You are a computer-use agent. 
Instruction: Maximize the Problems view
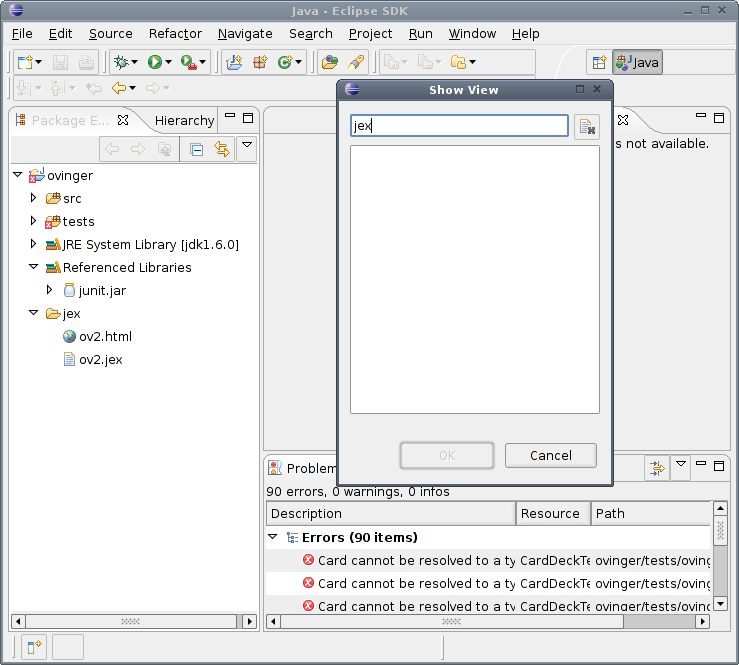(x=719, y=466)
